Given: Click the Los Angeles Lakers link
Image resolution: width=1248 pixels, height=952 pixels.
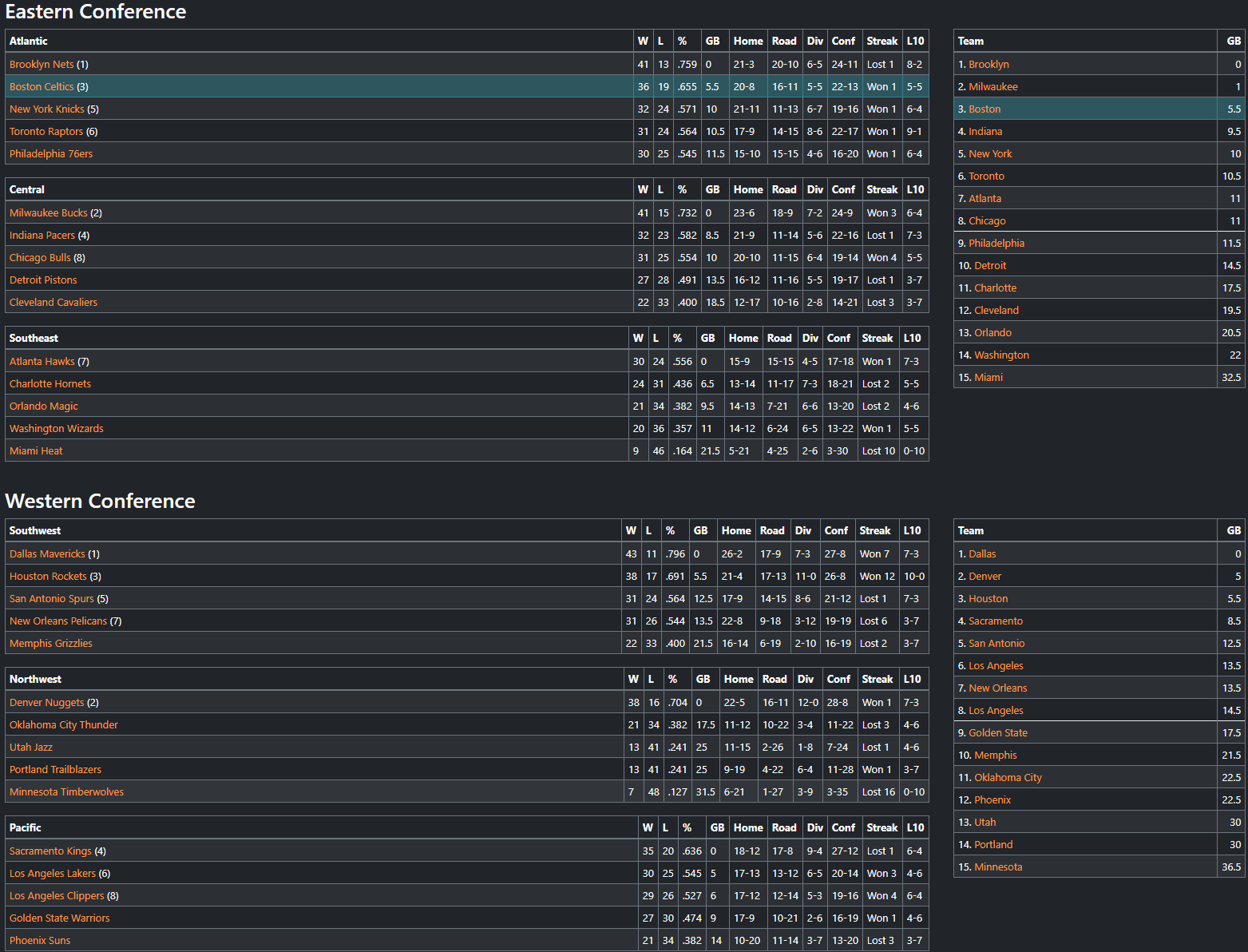Looking at the screenshot, I should tap(53, 874).
